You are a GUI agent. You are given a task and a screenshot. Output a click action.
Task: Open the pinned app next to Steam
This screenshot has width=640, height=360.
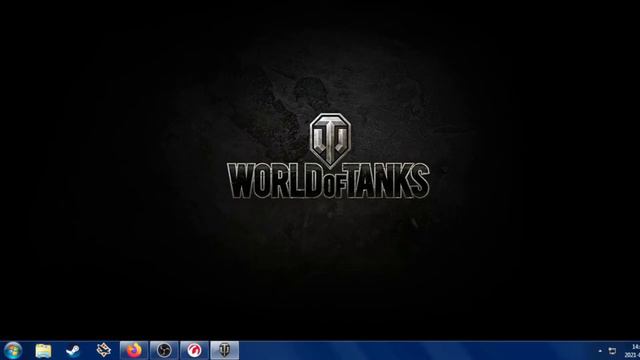[x=103, y=351]
